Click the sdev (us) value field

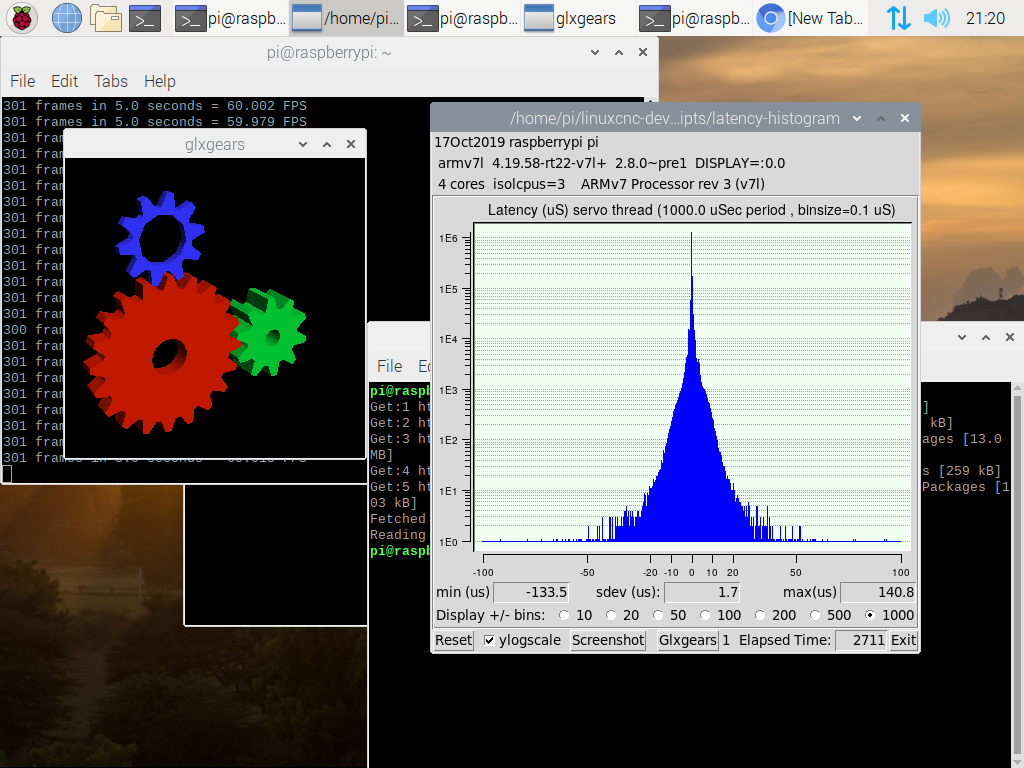(702, 592)
